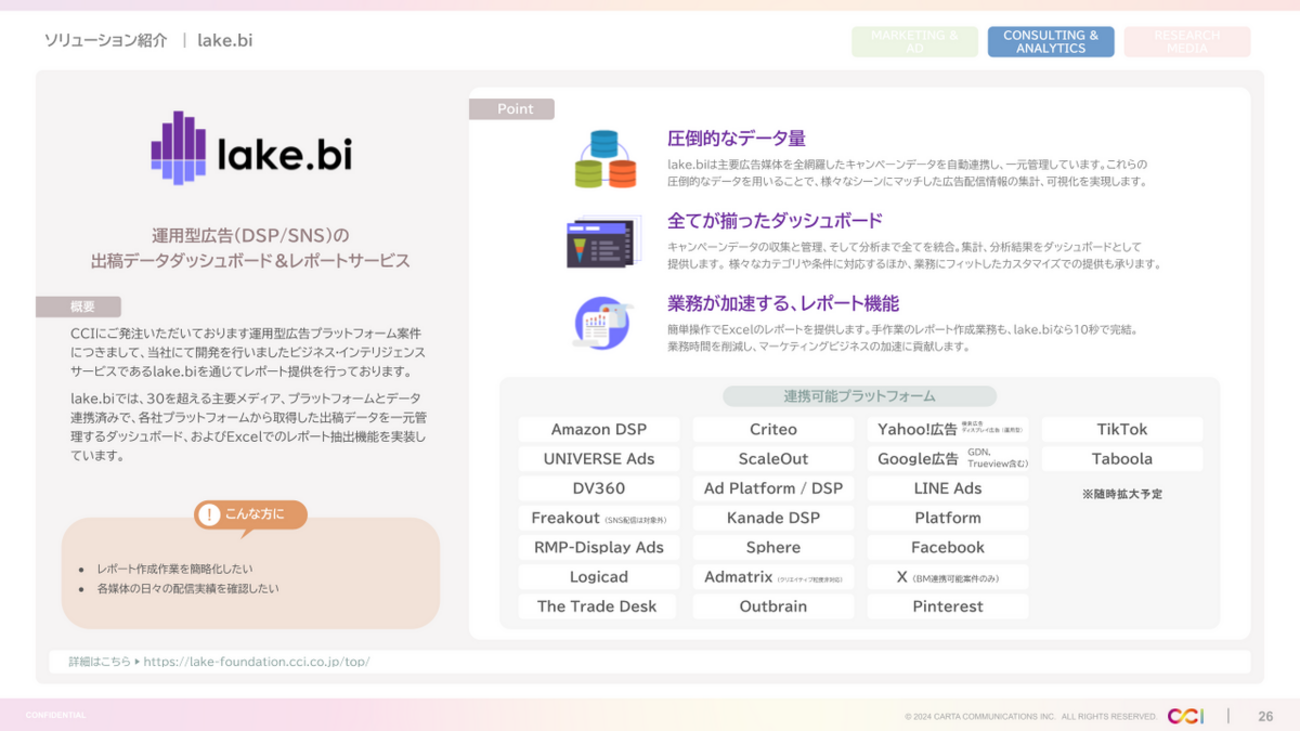Click the Pinterest platform box
The image size is (1300, 731).
(x=948, y=606)
